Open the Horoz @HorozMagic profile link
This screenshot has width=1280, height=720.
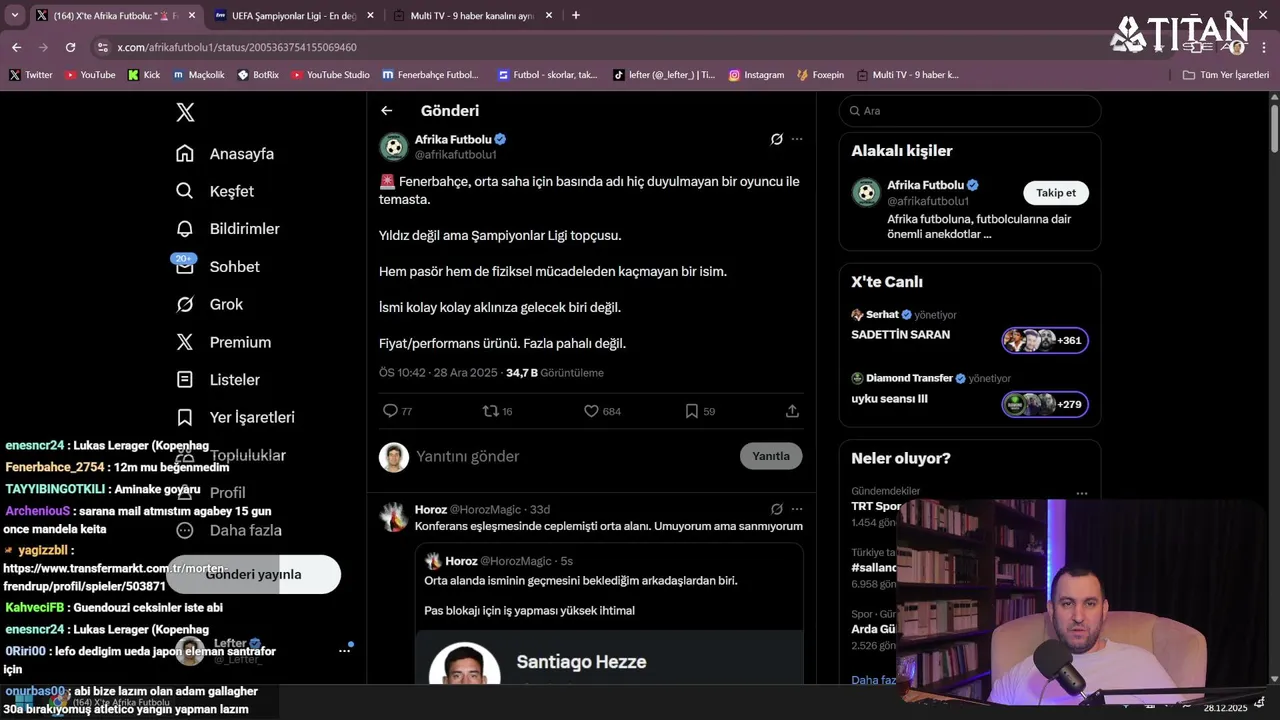click(x=469, y=509)
